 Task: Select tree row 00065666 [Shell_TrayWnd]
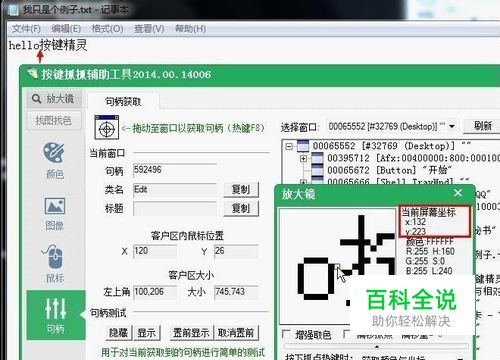399,182
